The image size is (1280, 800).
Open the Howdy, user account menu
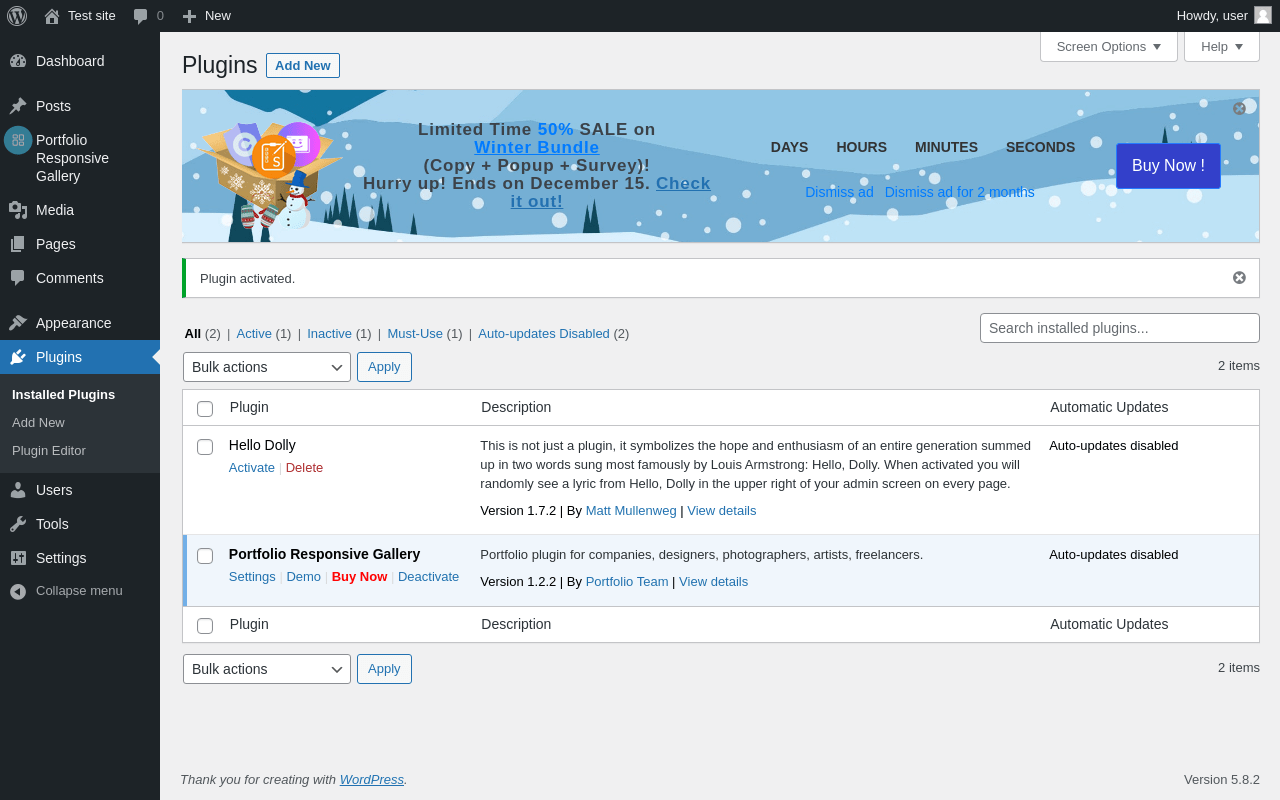click(1224, 16)
